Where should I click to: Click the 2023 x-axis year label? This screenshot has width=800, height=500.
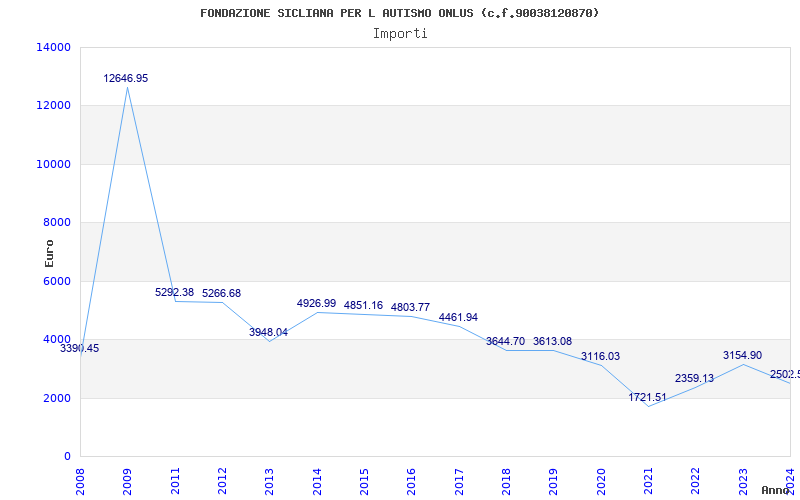743,481
